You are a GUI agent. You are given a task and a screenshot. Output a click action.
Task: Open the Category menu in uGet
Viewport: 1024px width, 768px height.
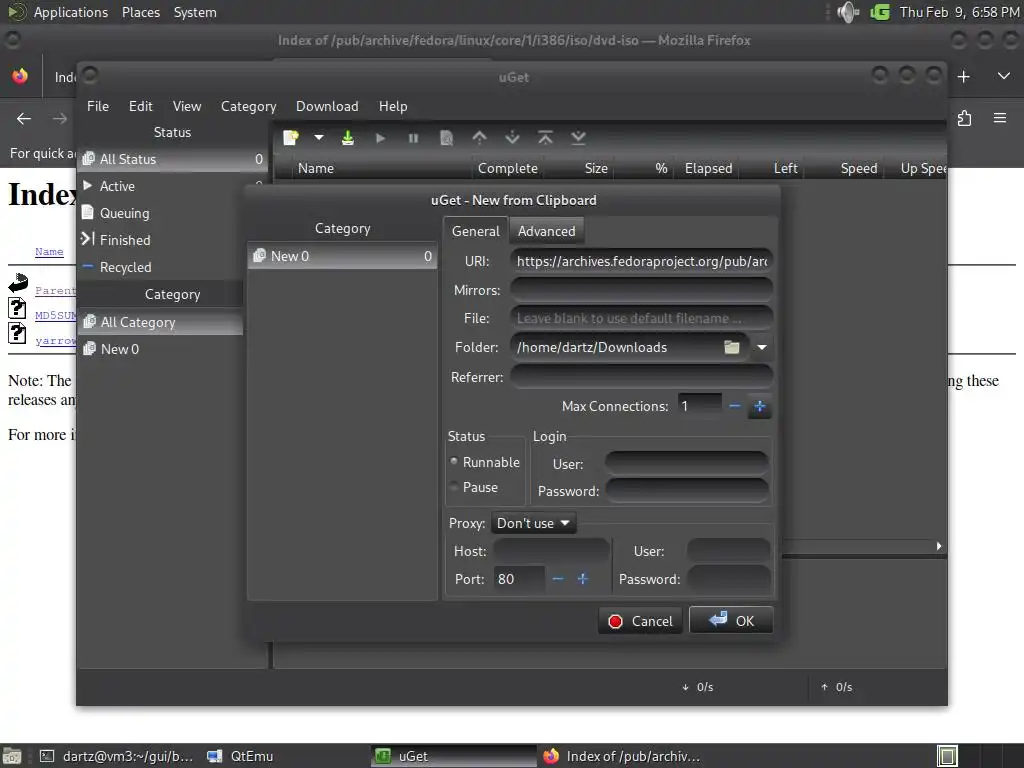pos(248,106)
